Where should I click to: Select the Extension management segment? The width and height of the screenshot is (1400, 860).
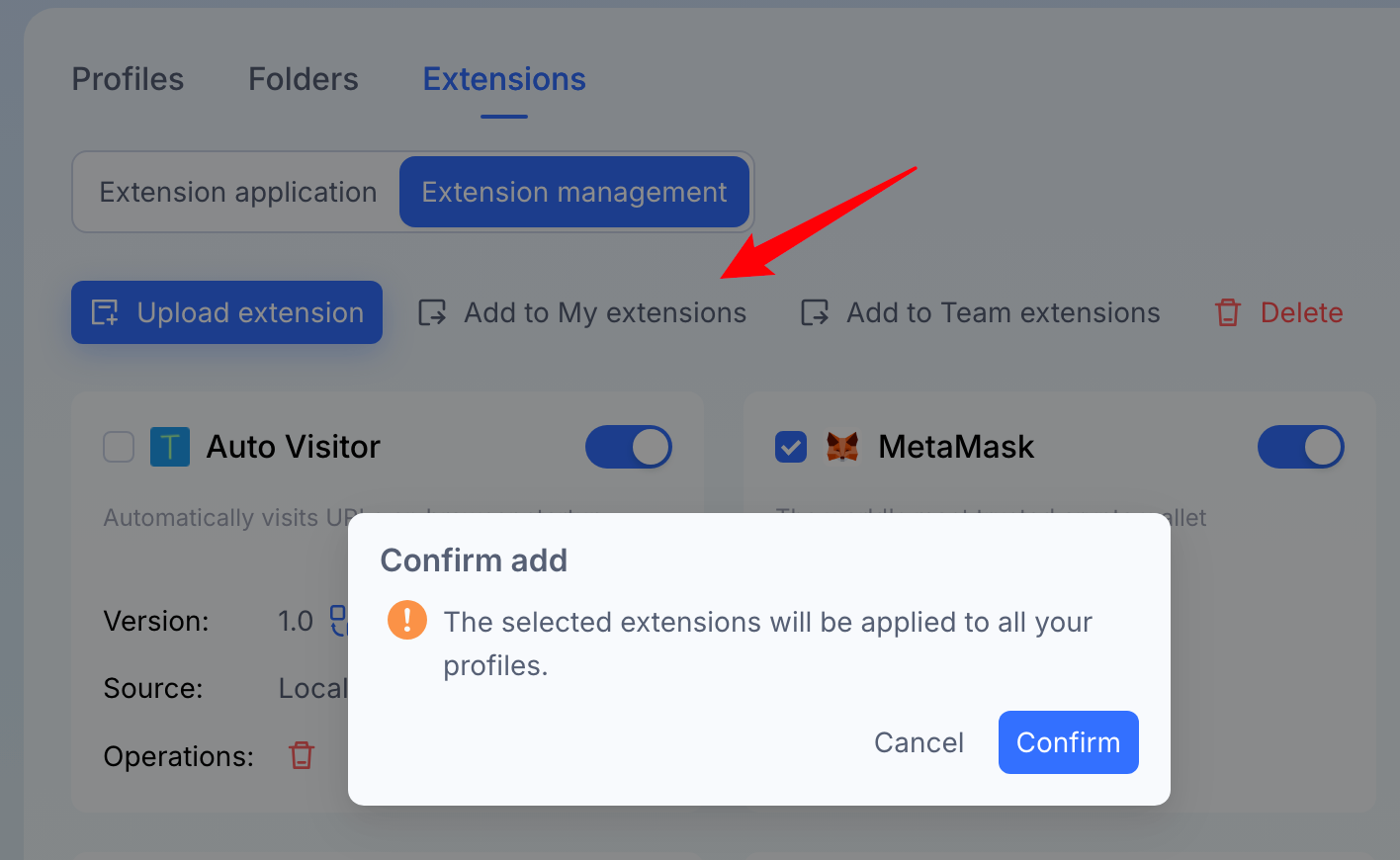[574, 192]
